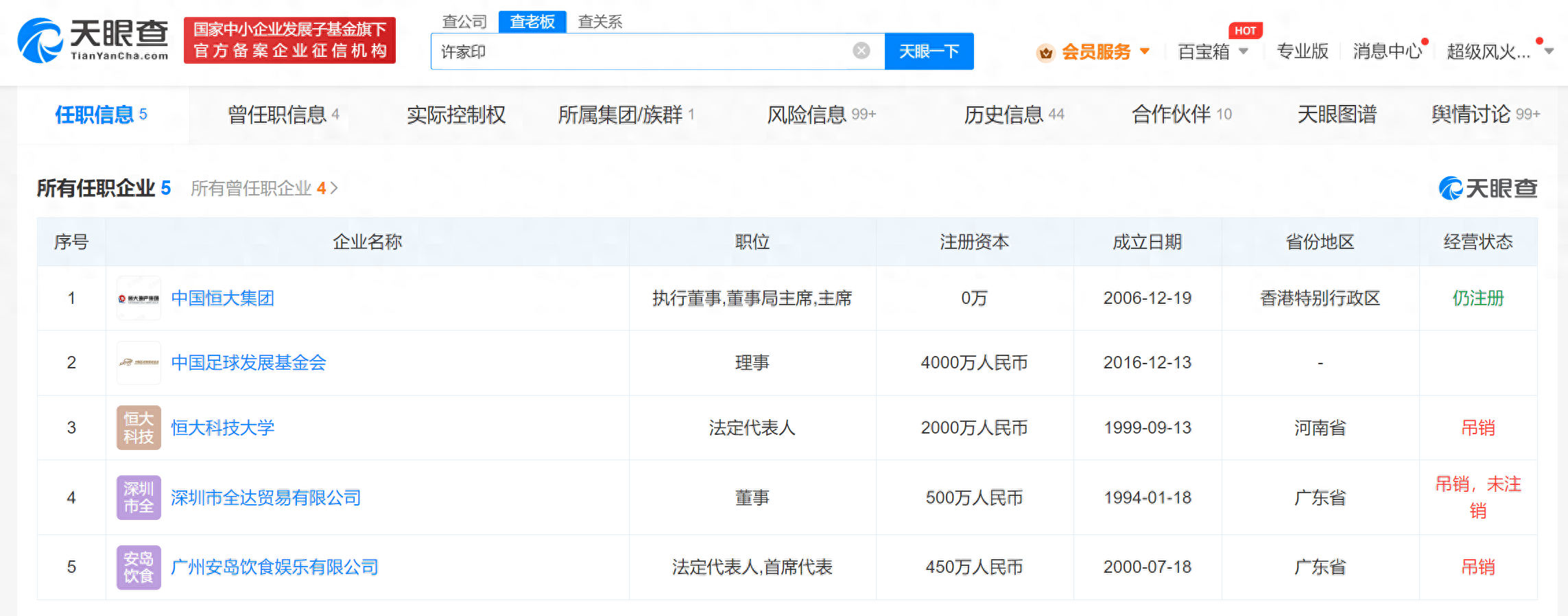Click the 中国足球发展基金会 logo thumbnail
Screen dimensions: 1568x616
[139, 363]
